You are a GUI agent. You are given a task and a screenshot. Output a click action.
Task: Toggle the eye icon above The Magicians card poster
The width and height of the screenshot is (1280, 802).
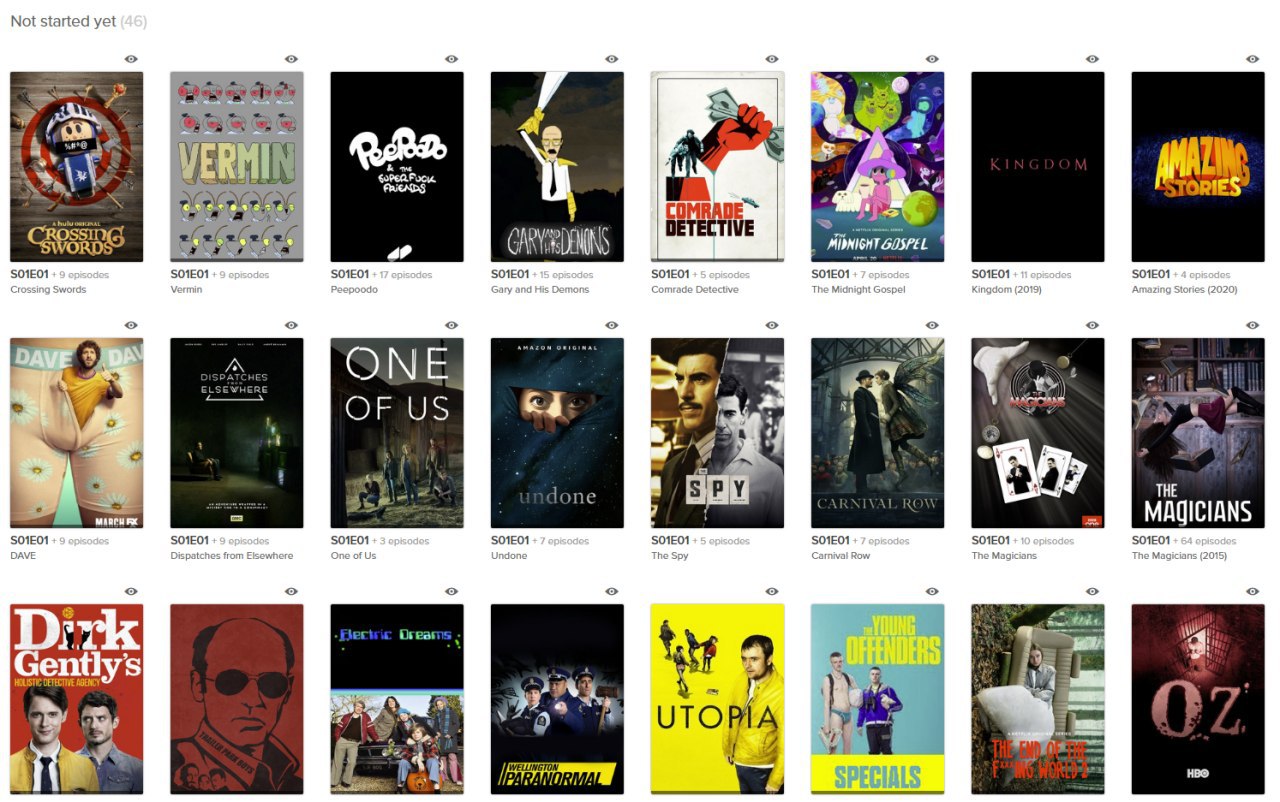(x=1091, y=325)
